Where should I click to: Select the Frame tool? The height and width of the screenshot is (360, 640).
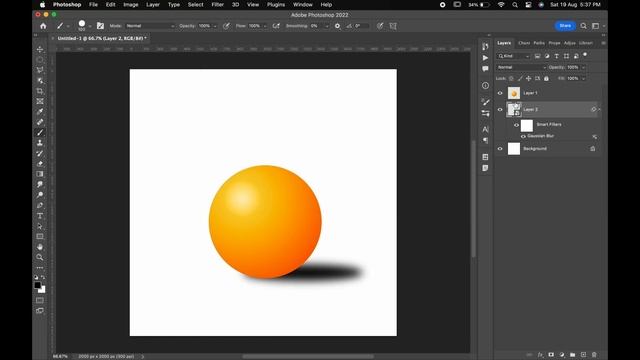40,101
